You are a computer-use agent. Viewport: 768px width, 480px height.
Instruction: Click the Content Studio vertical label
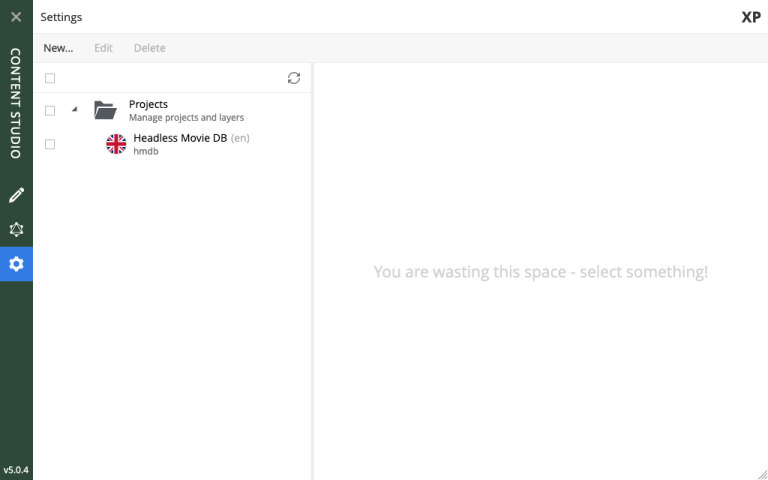tap(16, 103)
